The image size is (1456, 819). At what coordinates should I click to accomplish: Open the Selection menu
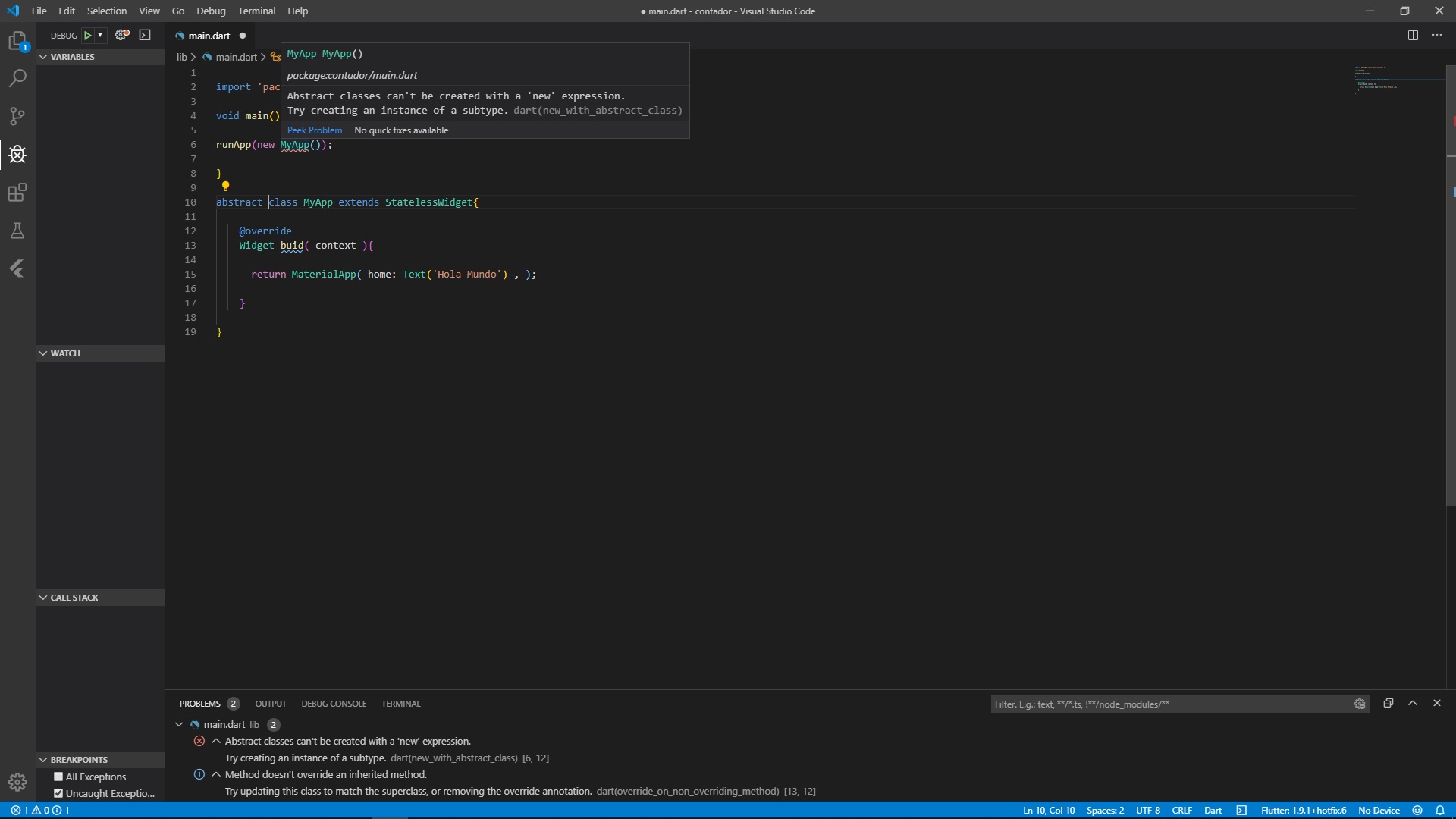tap(107, 11)
